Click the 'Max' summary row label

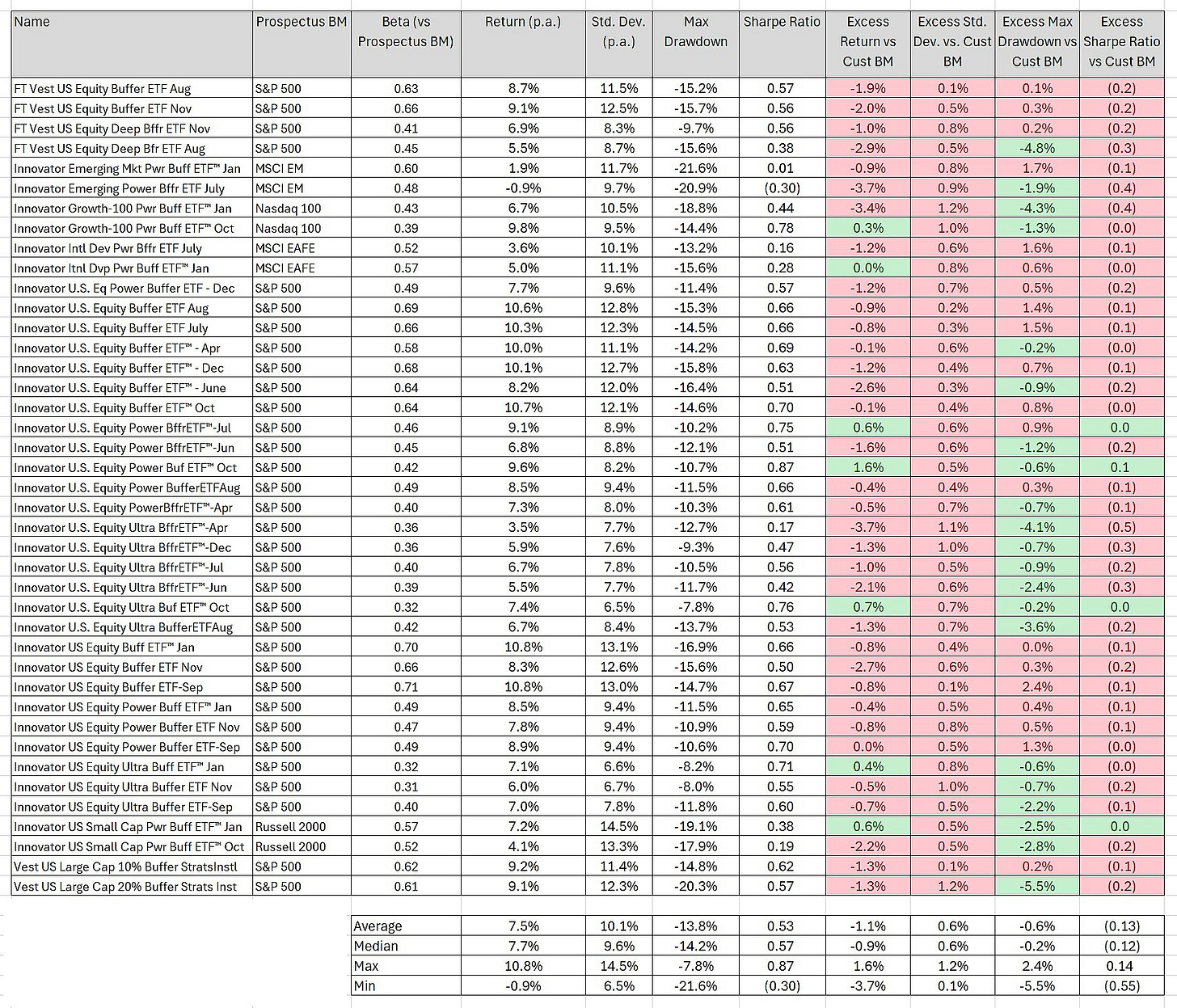point(406,965)
